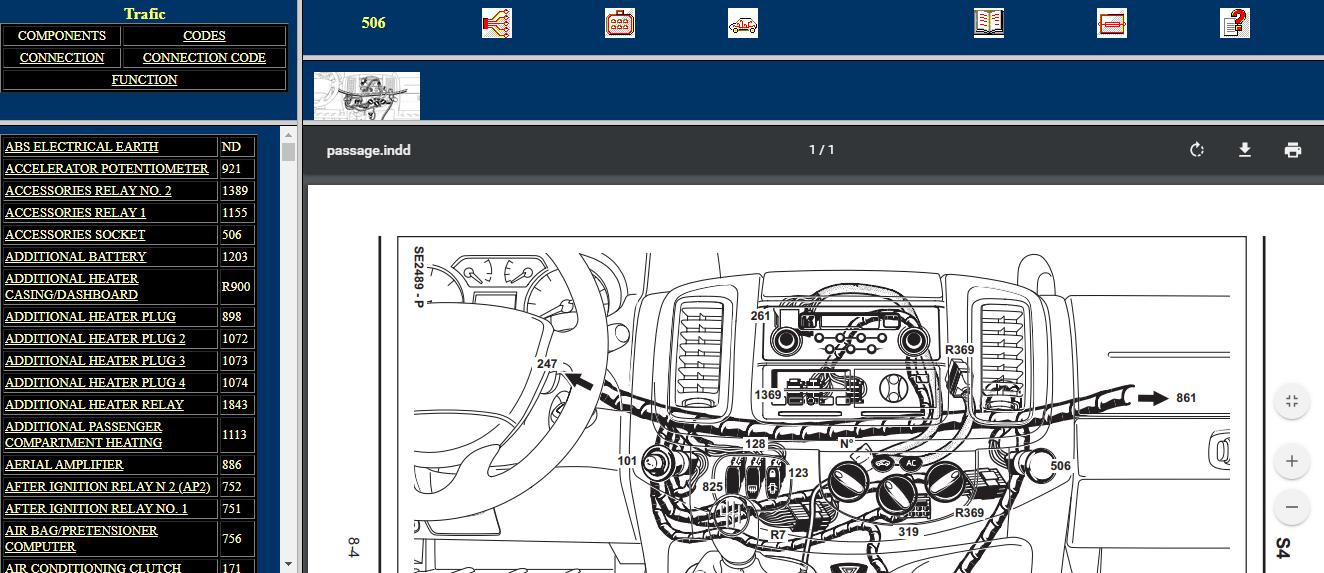Click the yellow 506 component code

click(x=373, y=23)
